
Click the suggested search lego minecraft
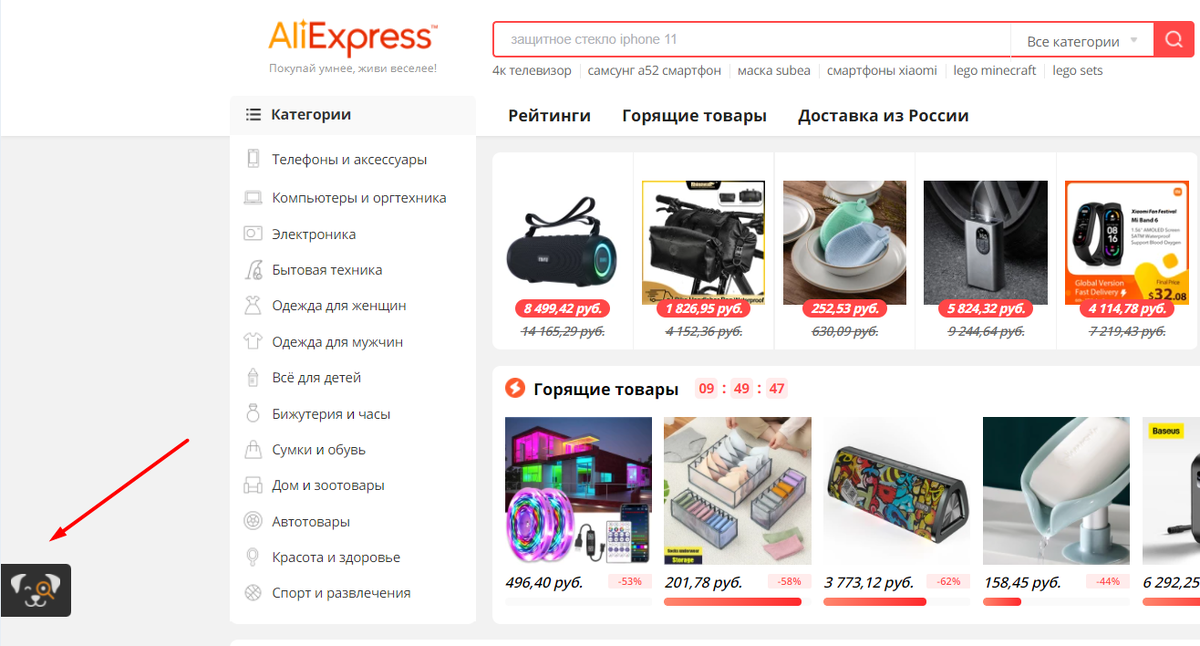coord(994,71)
